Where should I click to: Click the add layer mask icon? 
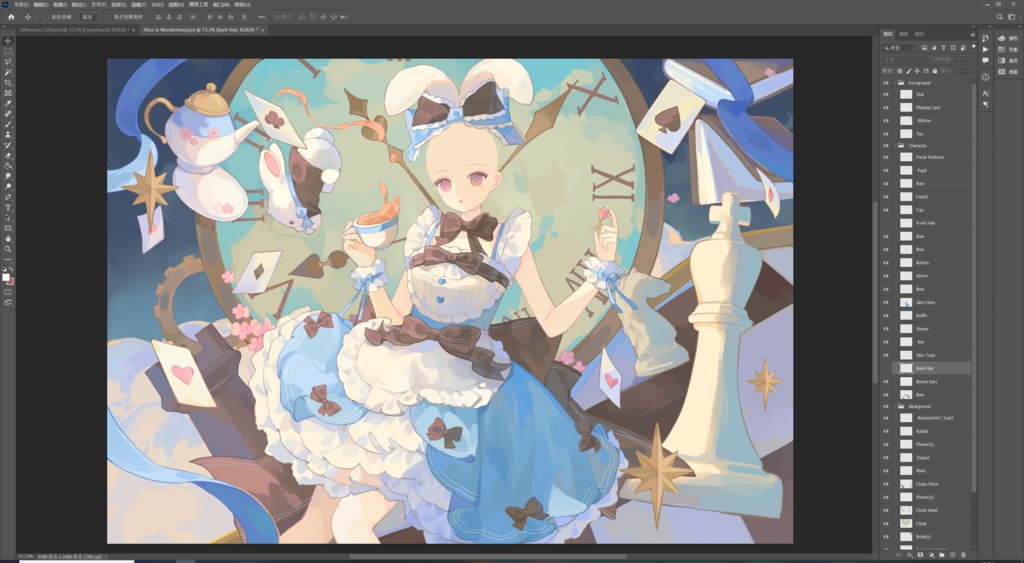pos(920,555)
